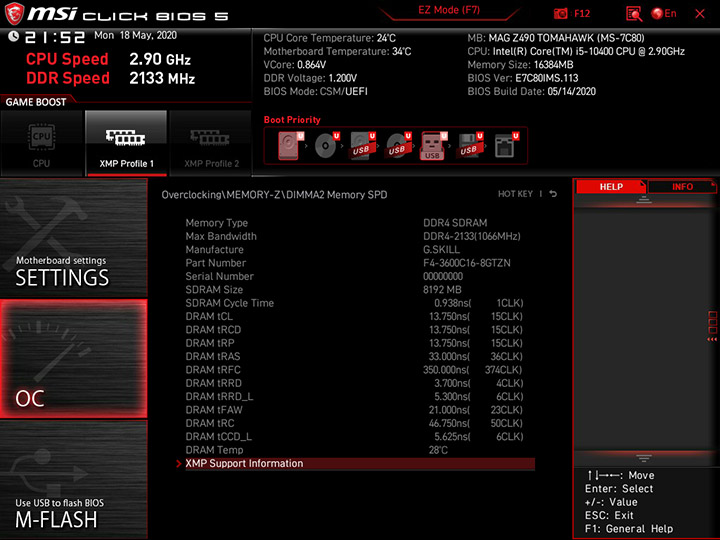Image resolution: width=720 pixels, height=540 pixels.
Task: Select the DRAM tRC row
Action: click(x=360, y=423)
